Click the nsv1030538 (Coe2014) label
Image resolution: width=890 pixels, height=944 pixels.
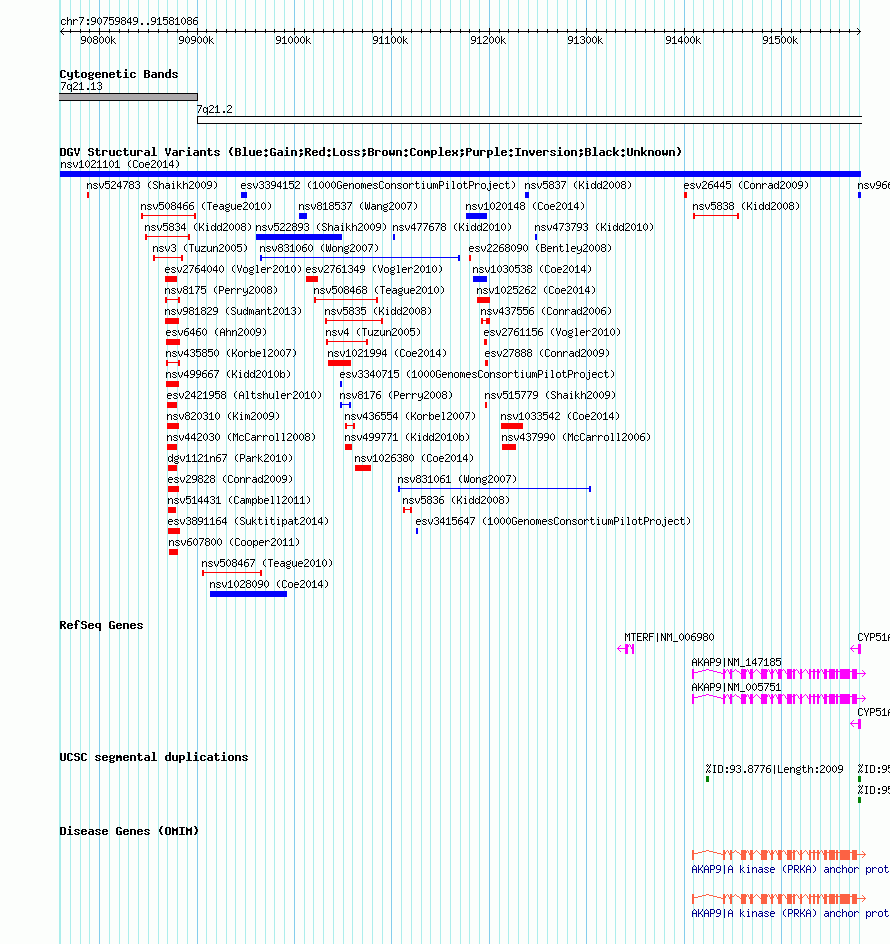tap(532, 270)
